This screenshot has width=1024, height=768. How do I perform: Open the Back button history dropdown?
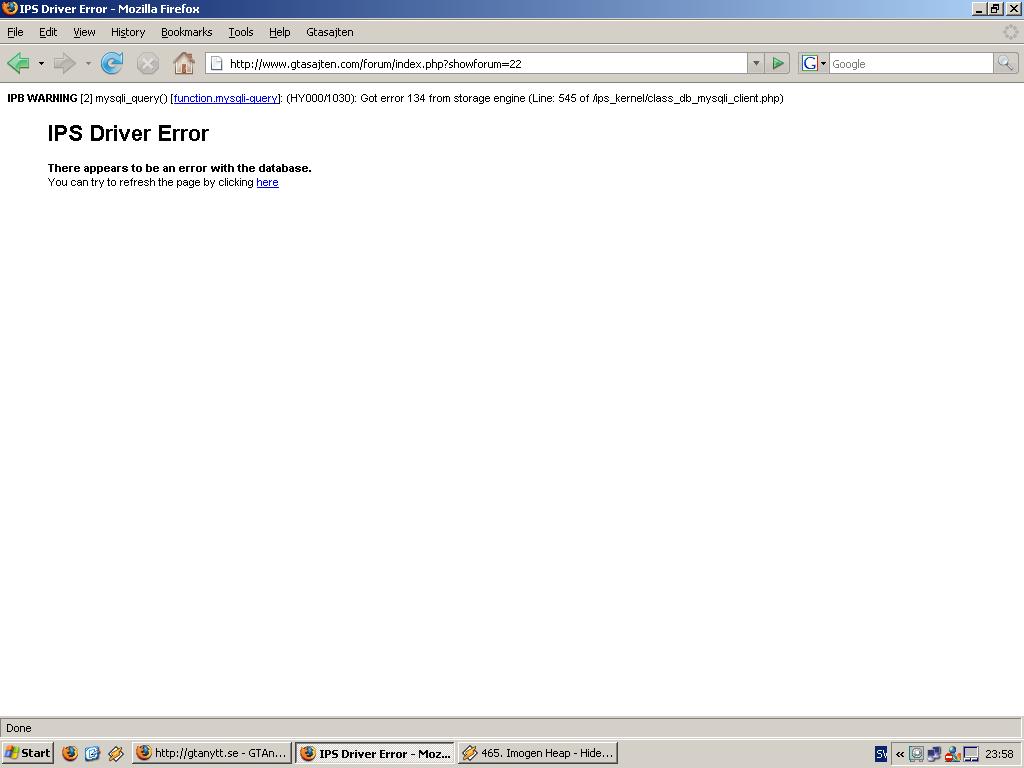click(x=41, y=63)
